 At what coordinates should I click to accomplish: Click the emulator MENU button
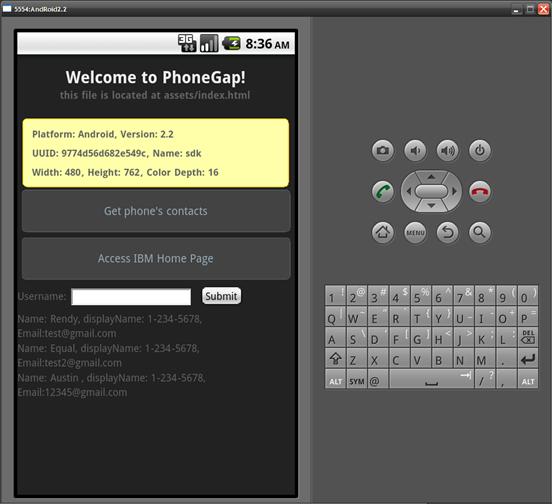(415, 232)
